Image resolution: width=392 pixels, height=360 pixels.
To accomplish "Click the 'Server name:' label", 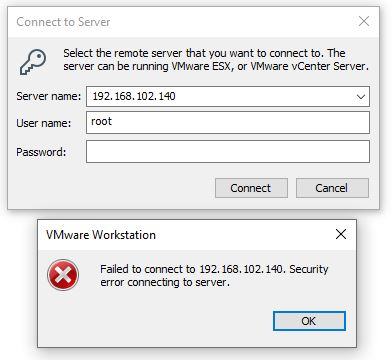I will [49, 96].
